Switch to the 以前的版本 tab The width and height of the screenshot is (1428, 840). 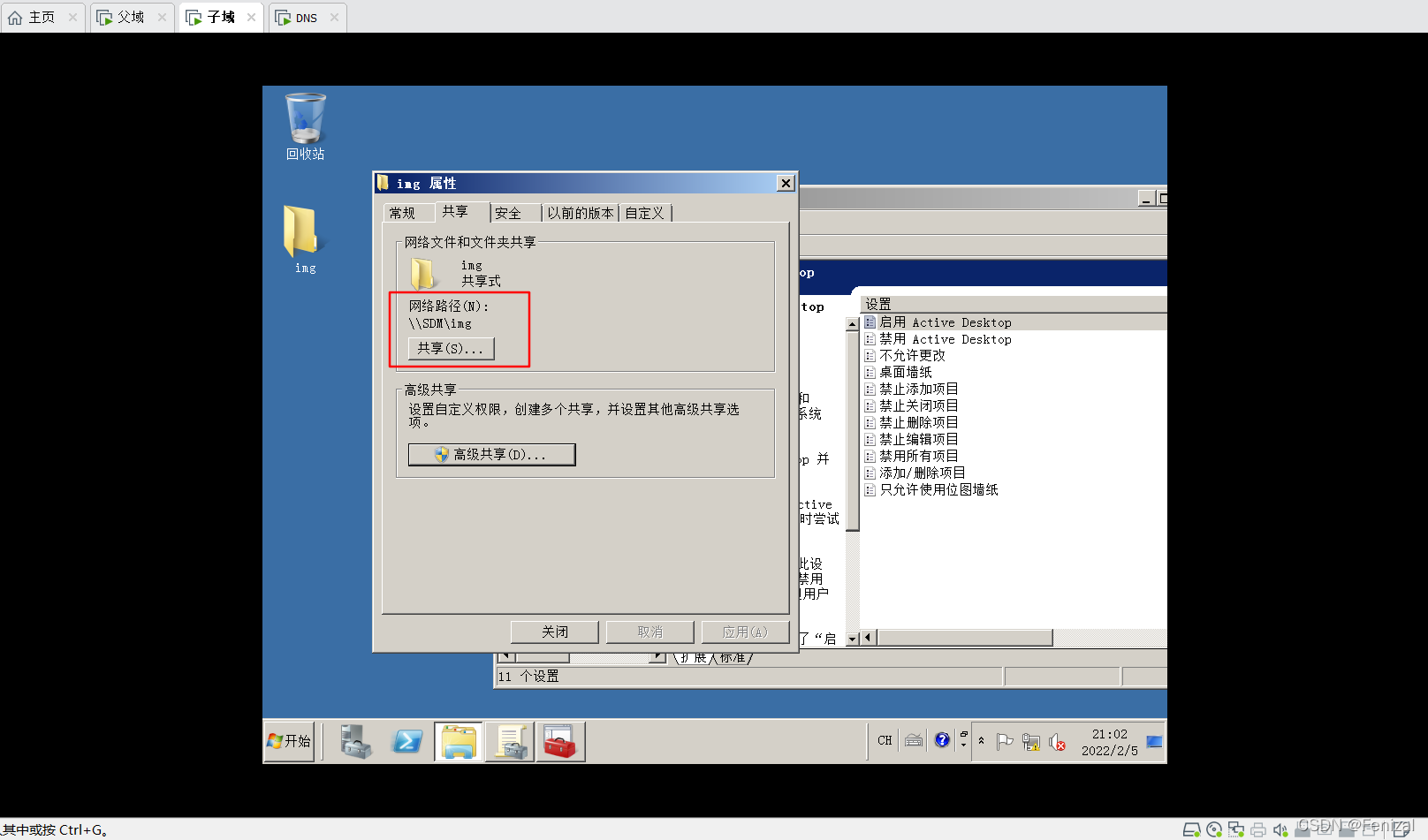pos(580,213)
